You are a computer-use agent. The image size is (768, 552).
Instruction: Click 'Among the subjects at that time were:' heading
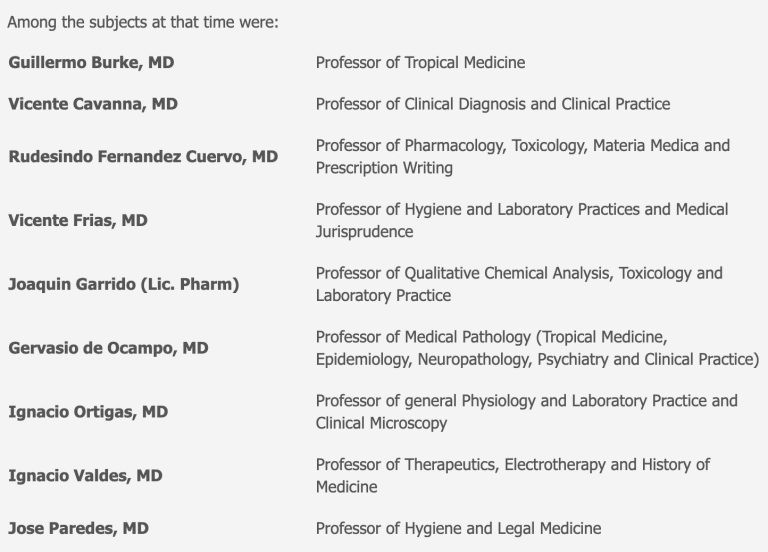143,22
